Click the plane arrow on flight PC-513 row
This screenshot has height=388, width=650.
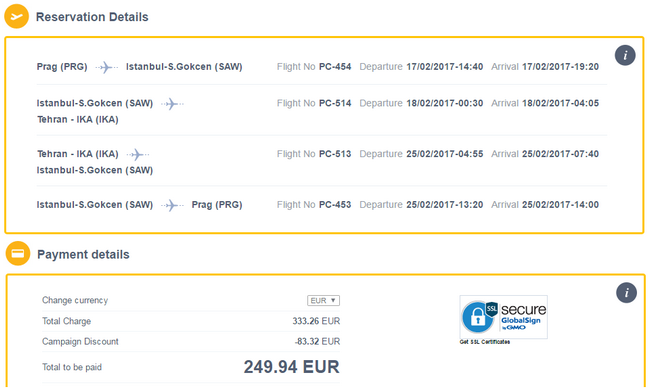138,154
